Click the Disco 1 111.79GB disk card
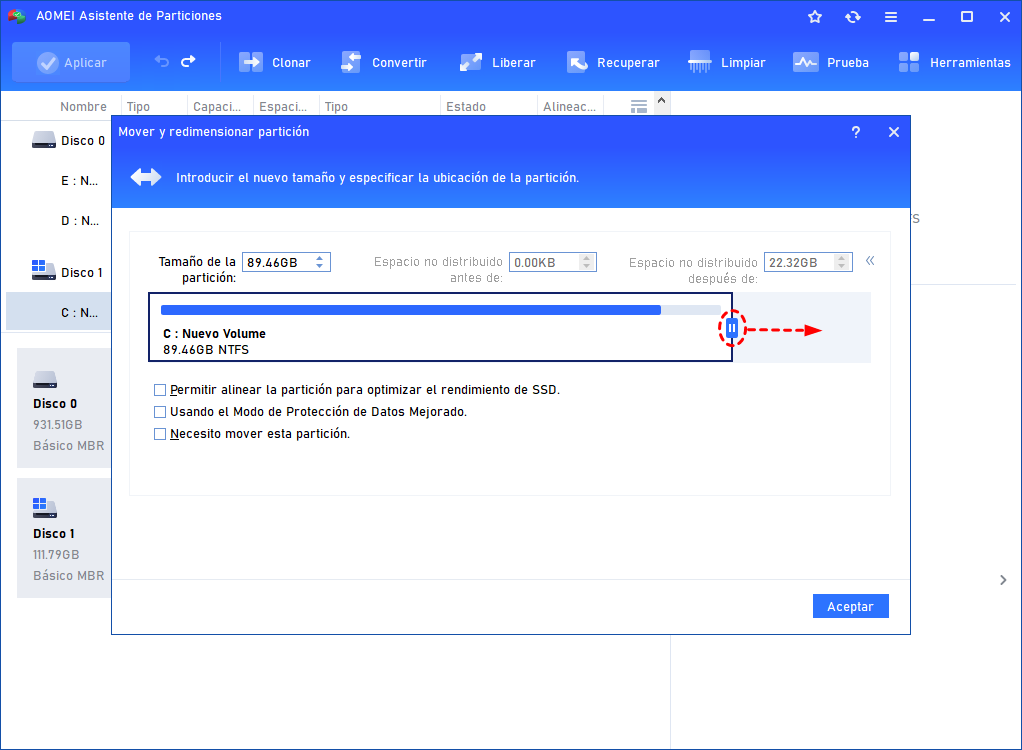 point(64,538)
